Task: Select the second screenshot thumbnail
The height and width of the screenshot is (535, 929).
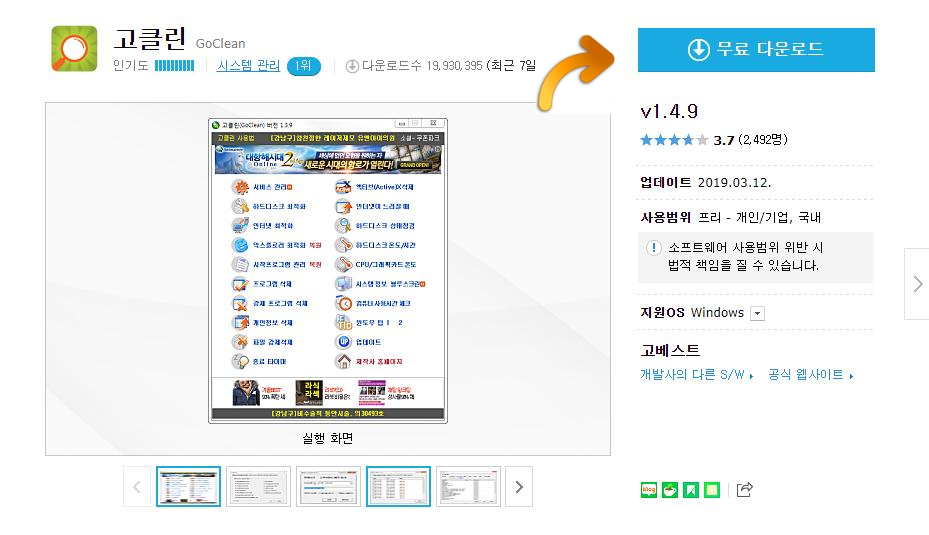Action: click(258, 486)
